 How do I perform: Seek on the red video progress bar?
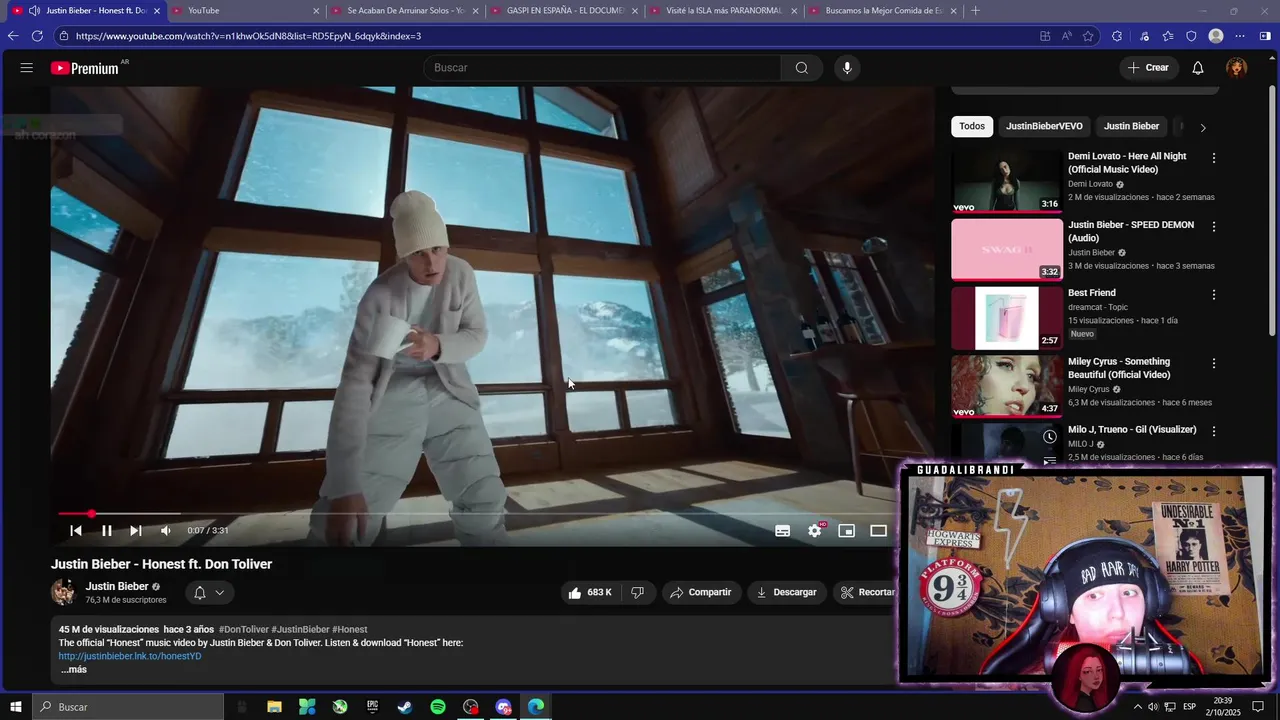[x=475, y=514]
